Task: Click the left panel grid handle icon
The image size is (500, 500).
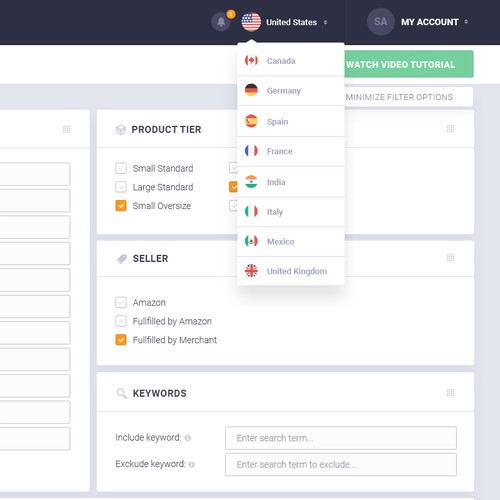Action: [x=66, y=129]
